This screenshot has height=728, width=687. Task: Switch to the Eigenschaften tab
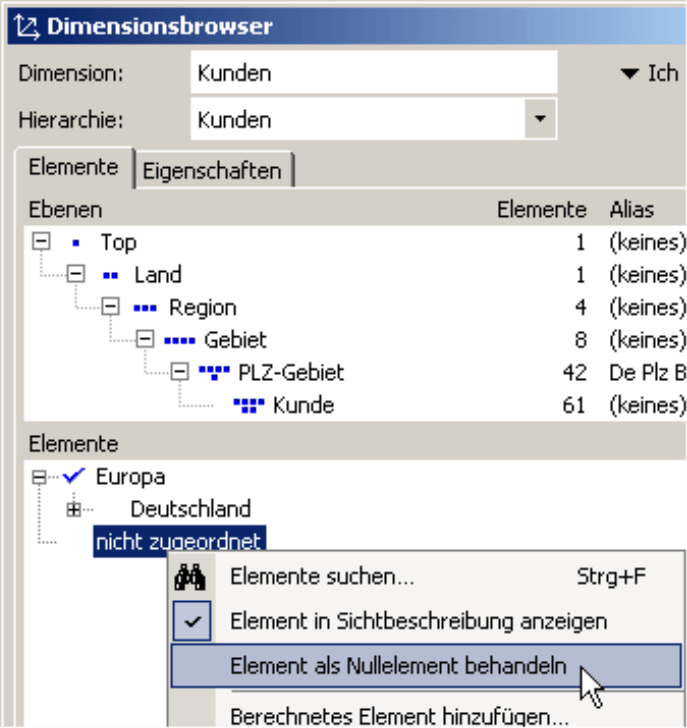pos(212,170)
